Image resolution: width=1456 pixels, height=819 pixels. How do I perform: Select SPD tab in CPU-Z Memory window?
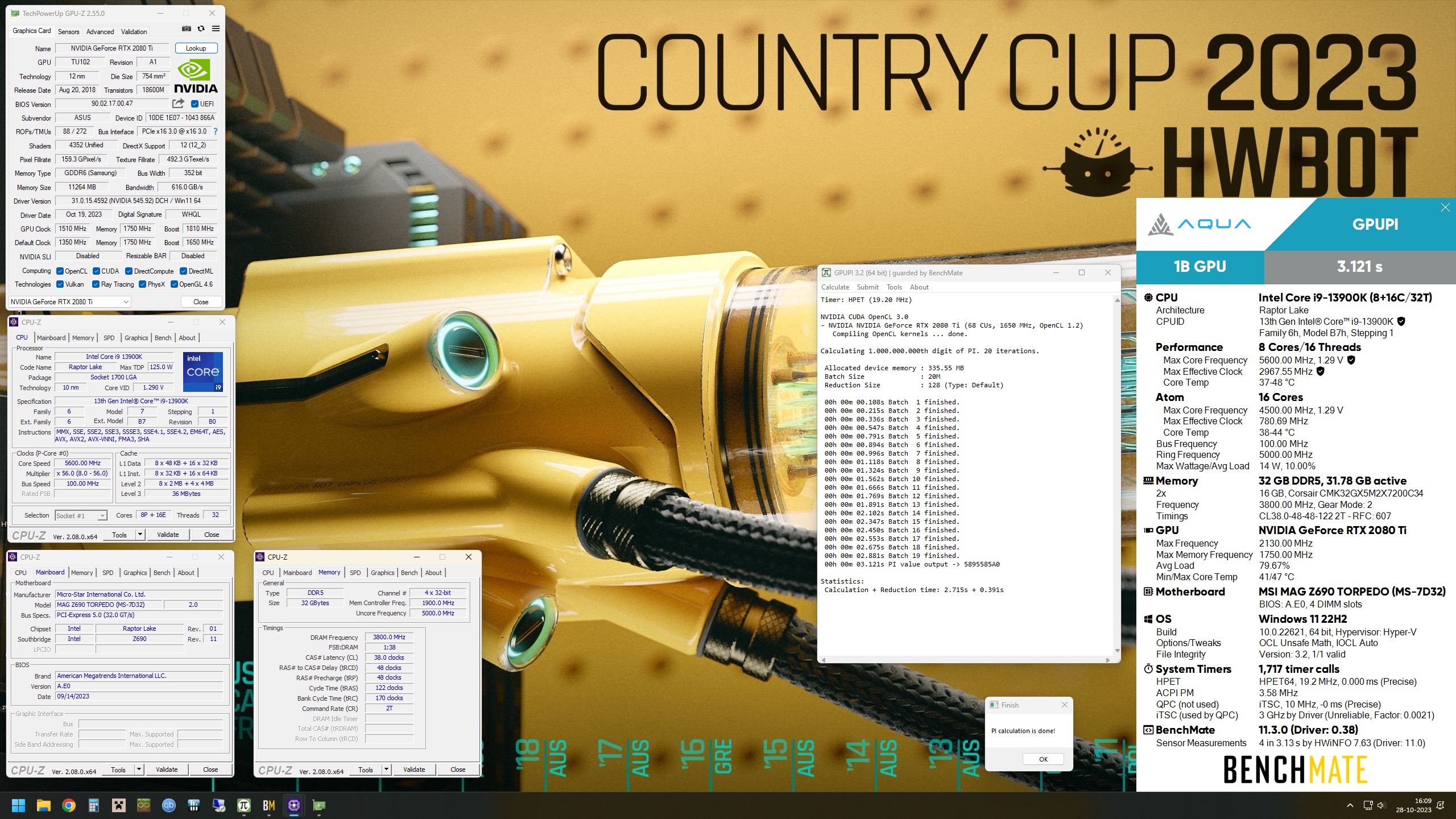coord(355,573)
